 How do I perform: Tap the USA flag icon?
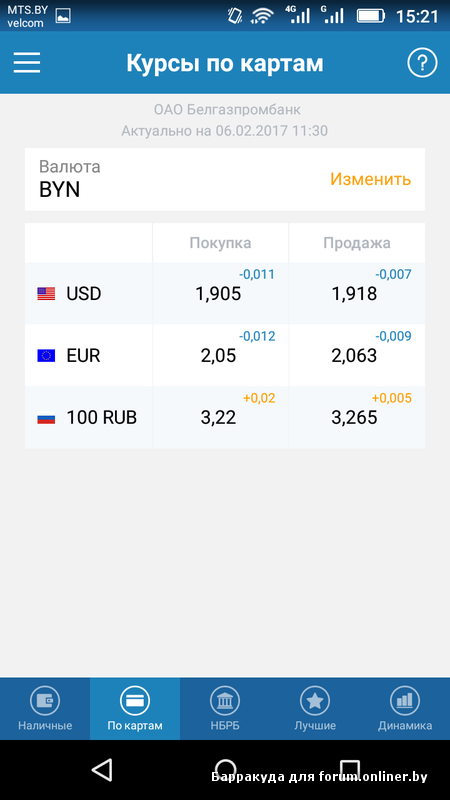tap(46, 294)
